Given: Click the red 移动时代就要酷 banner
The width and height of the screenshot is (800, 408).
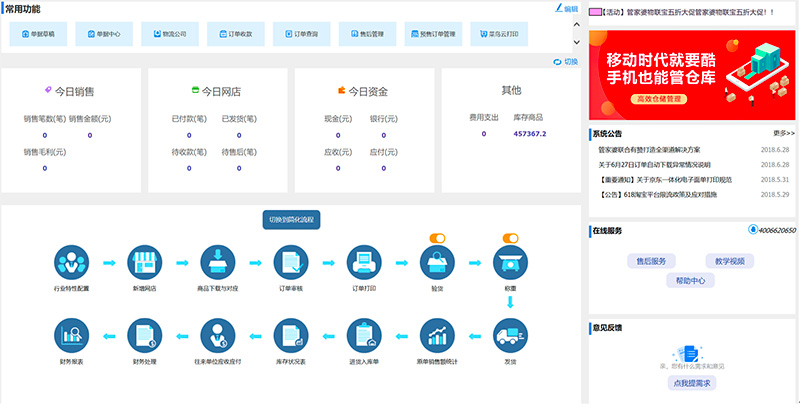Looking at the screenshot, I should point(692,75).
